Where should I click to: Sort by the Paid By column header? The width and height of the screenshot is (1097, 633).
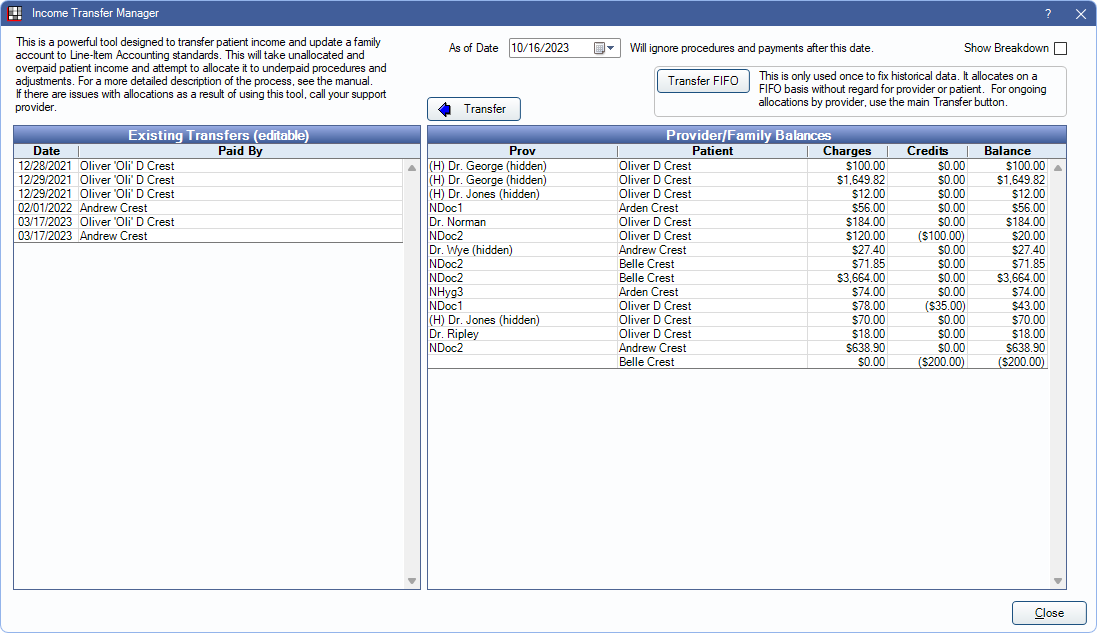[240, 151]
